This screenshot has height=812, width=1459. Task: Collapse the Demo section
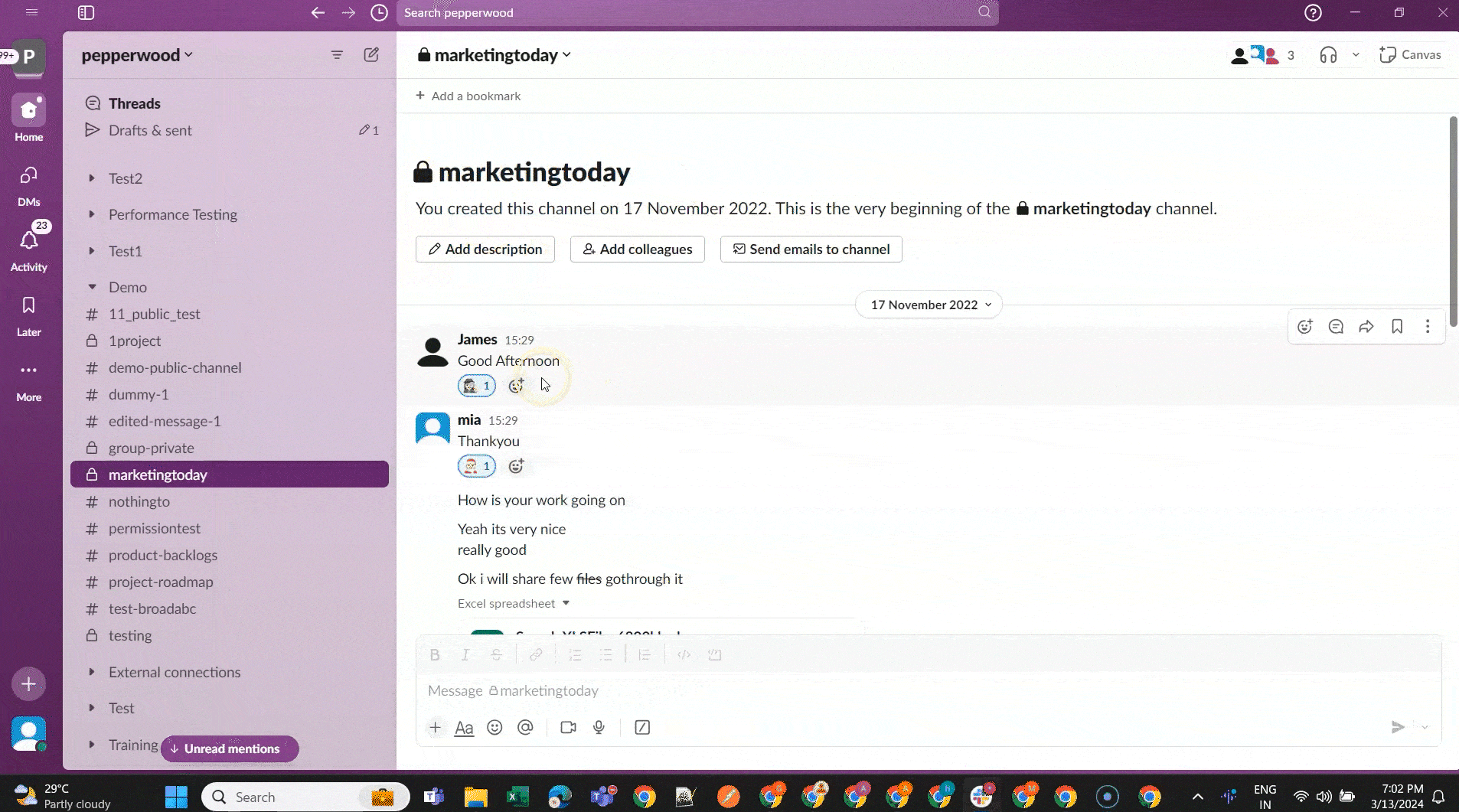pyautogui.click(x=92, y=287)
